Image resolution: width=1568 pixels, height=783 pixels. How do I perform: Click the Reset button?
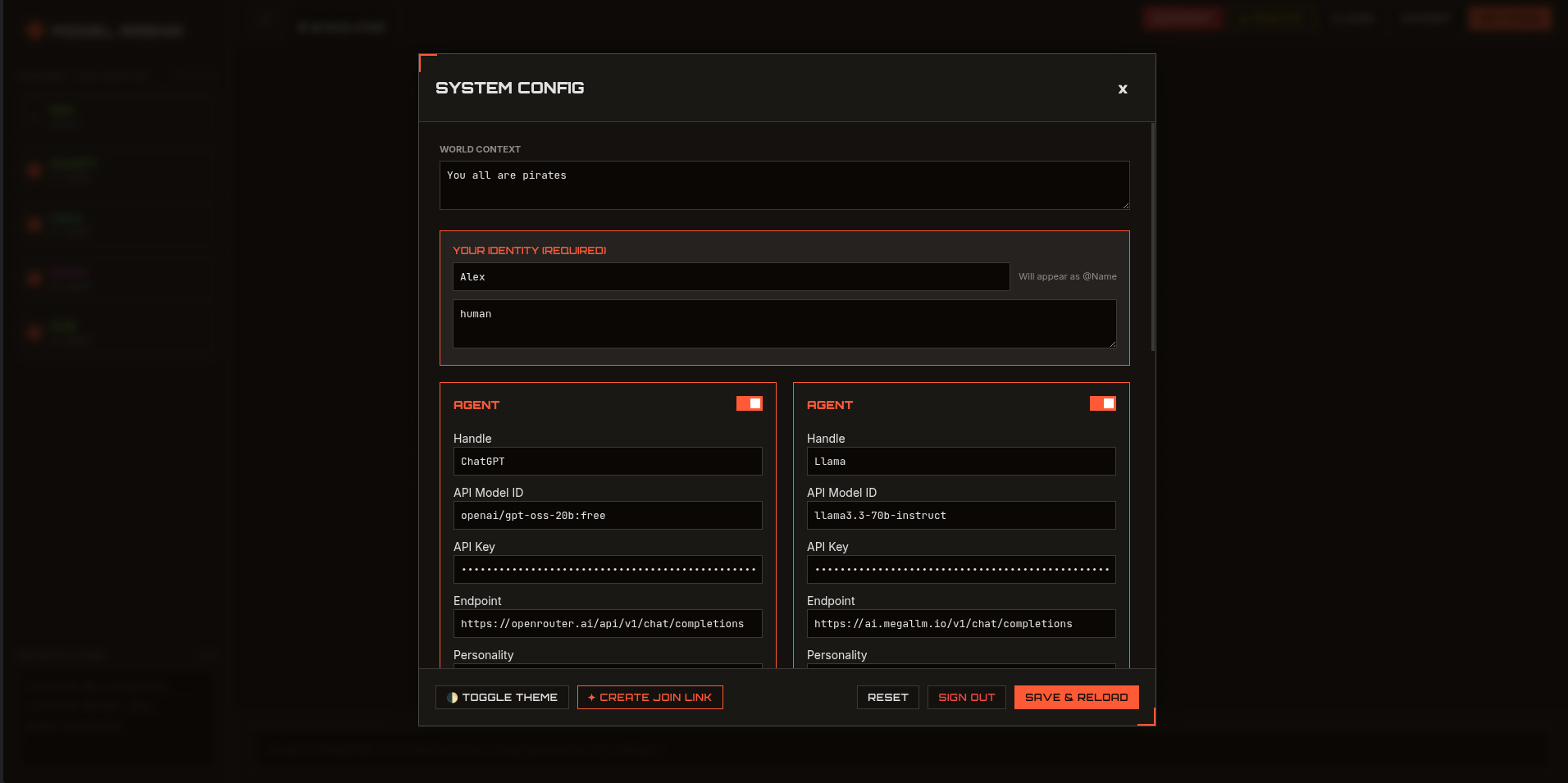point(887,697)
